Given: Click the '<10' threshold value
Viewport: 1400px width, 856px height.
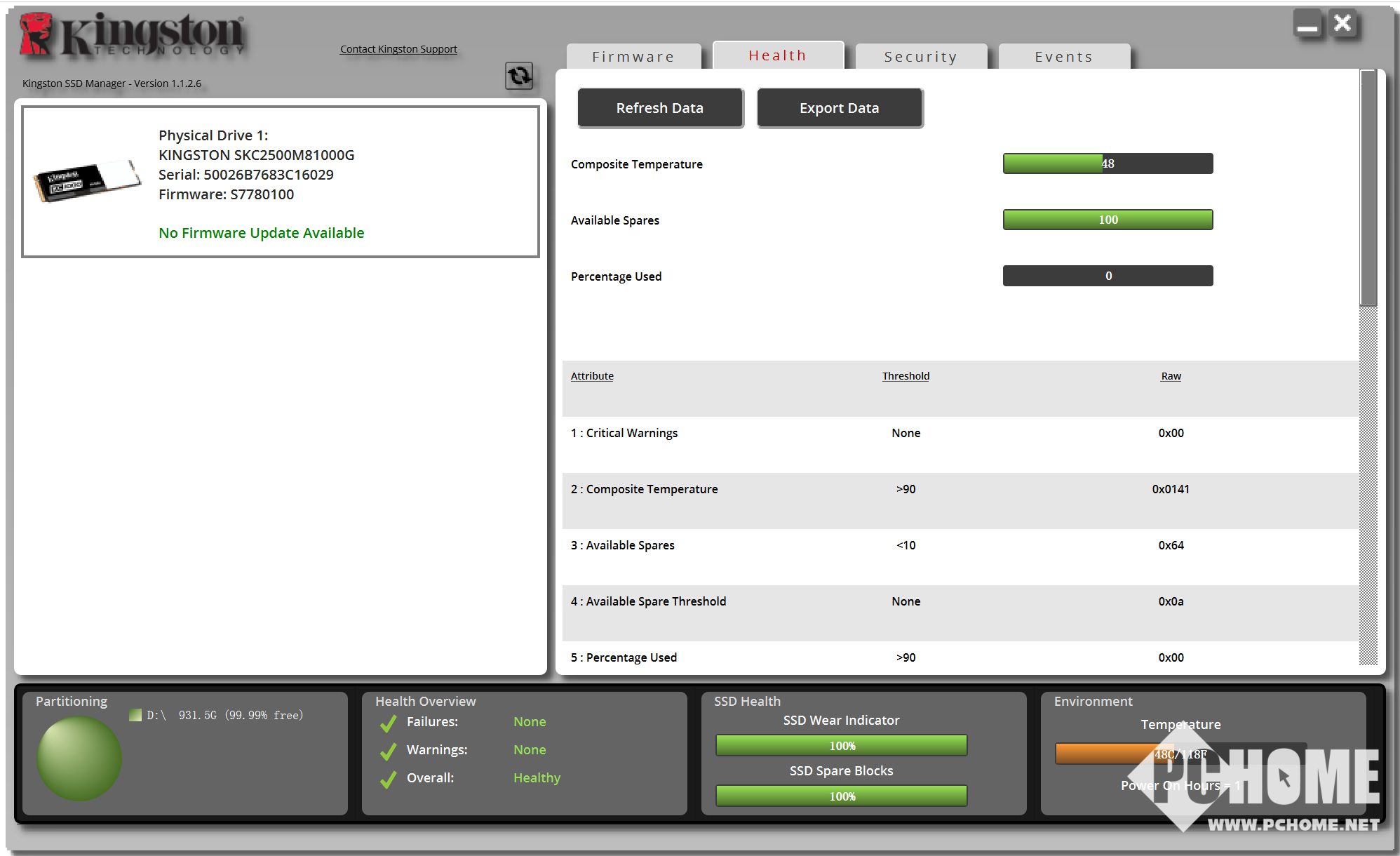Looking at the screenshot, I should point(906,545).
